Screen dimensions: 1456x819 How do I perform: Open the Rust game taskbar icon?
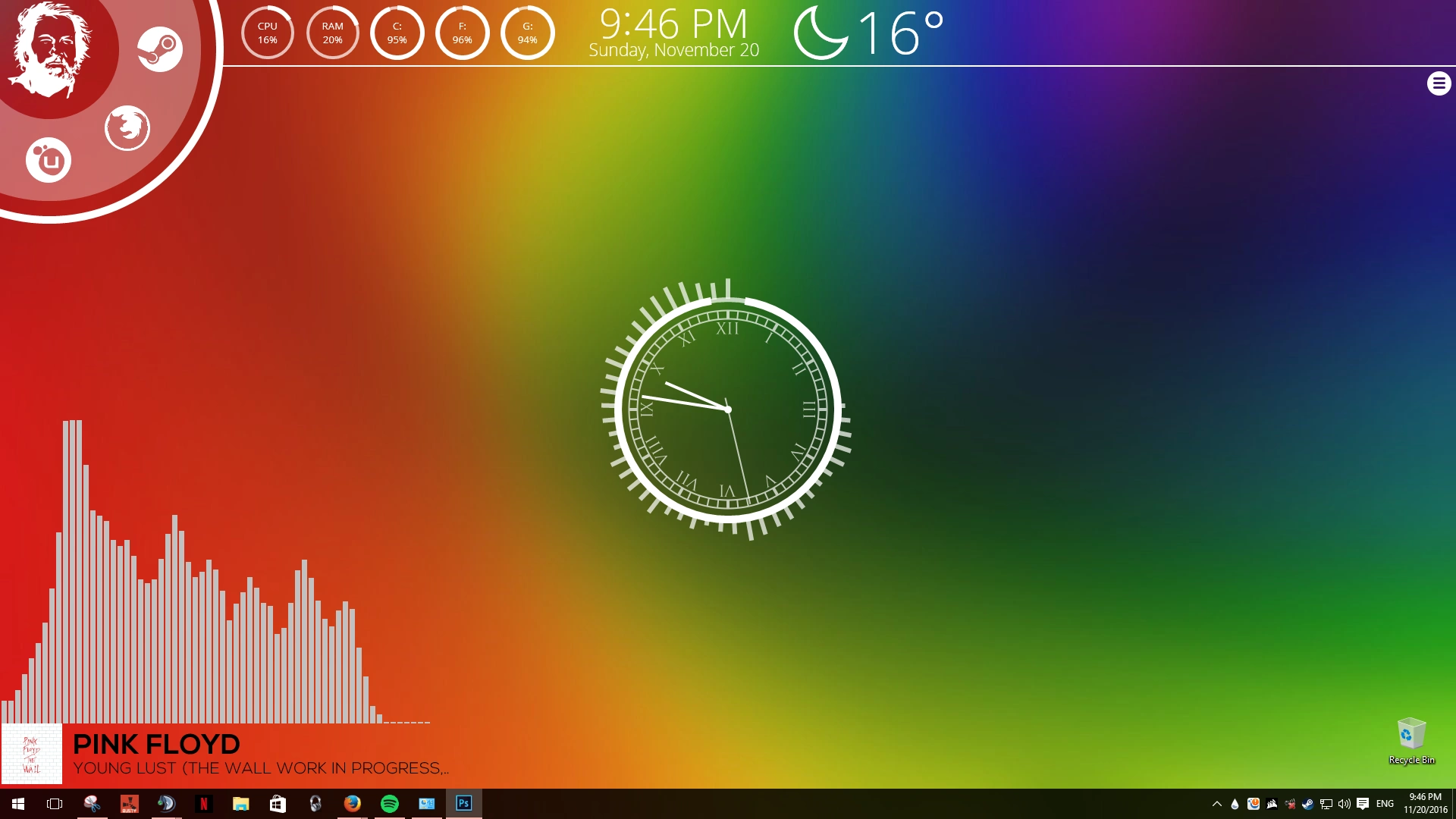(130, 804)
